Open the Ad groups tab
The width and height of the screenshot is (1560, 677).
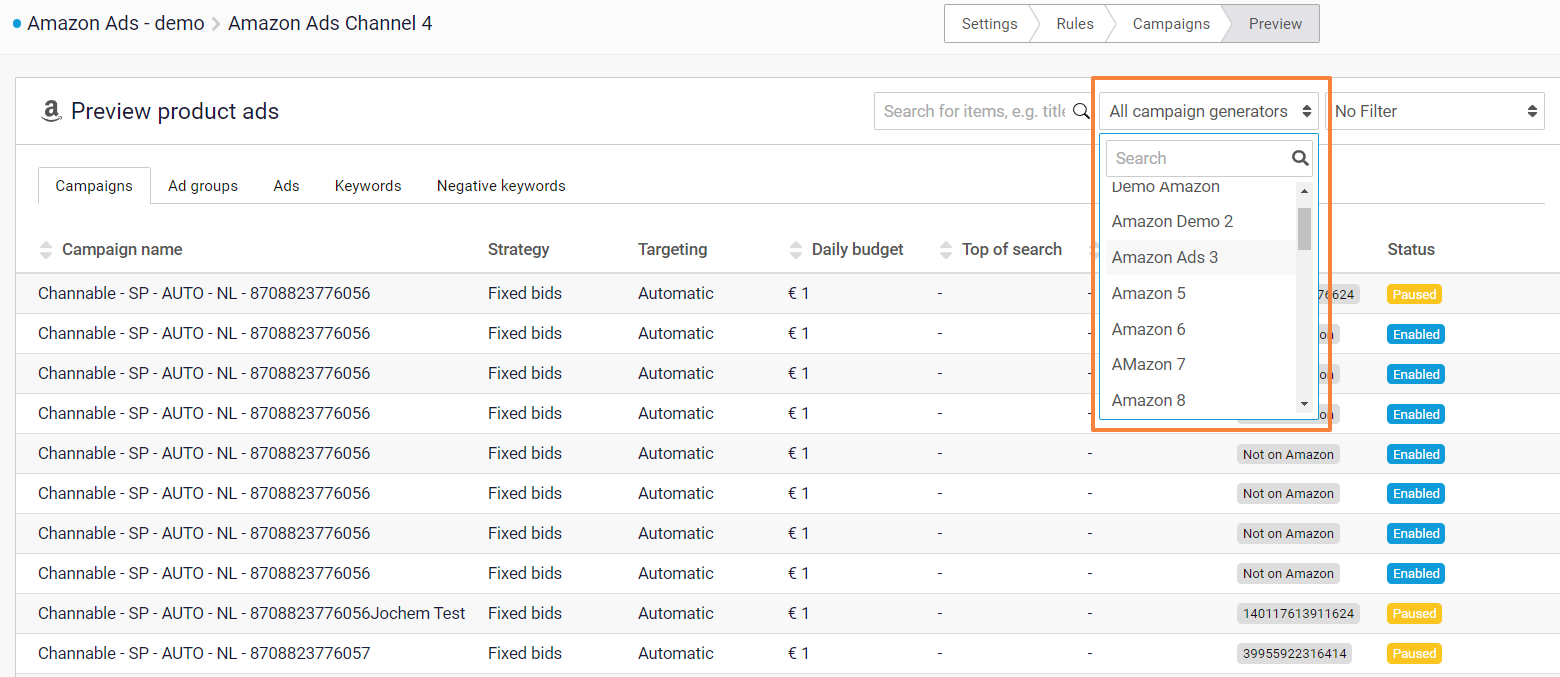tap(203, 186)
